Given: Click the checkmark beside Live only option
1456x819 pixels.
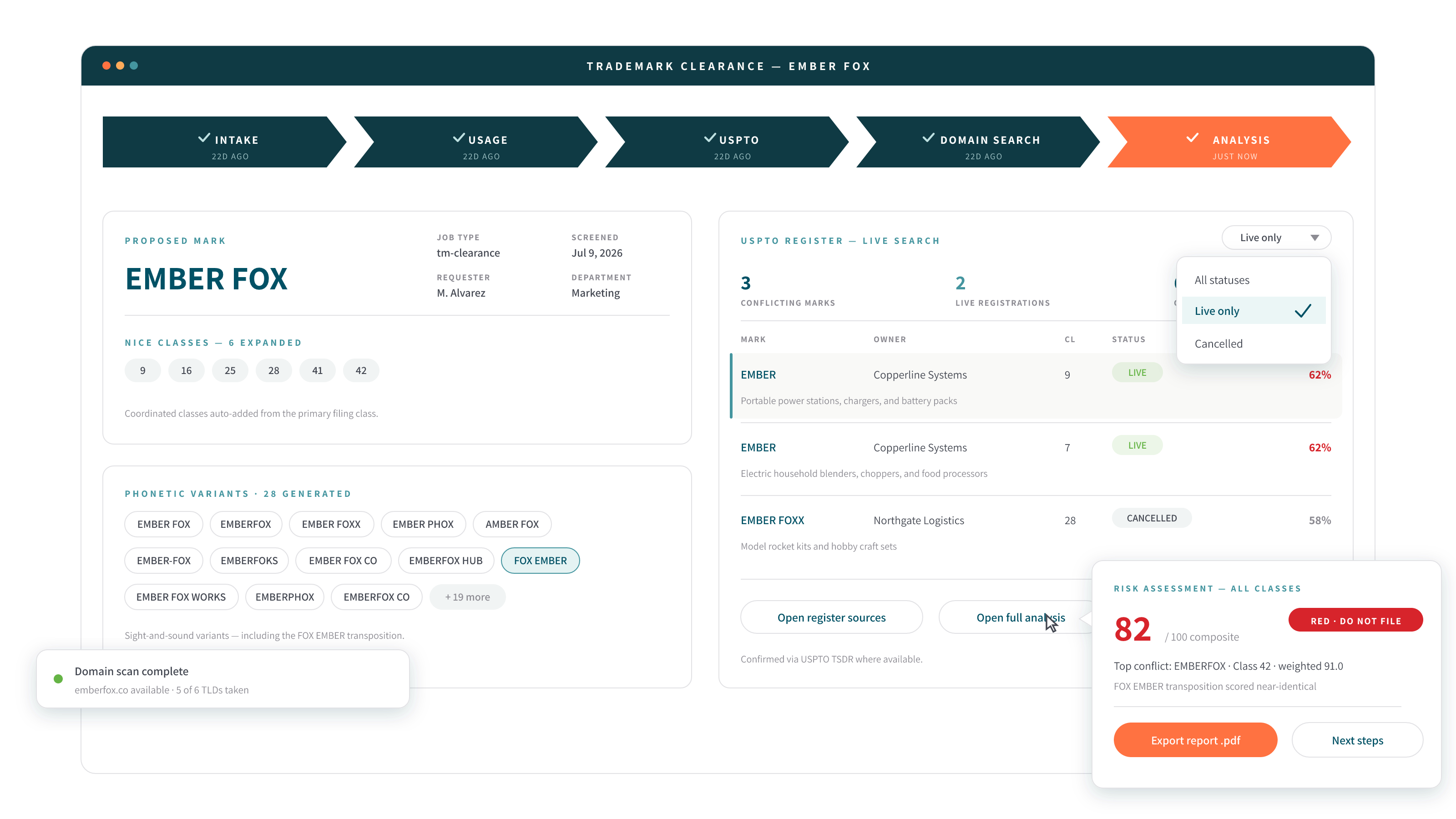Looking at the screenshot, I should click(x=1303, y=311).
